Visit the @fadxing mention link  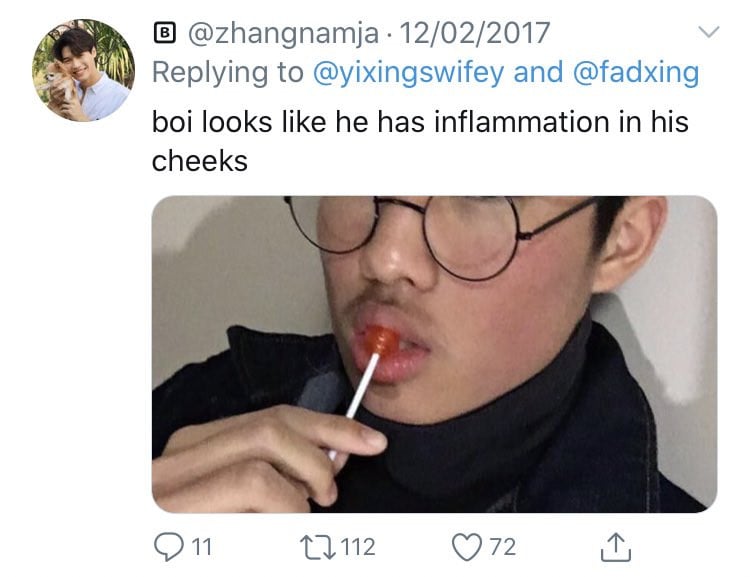coord(636,73)
